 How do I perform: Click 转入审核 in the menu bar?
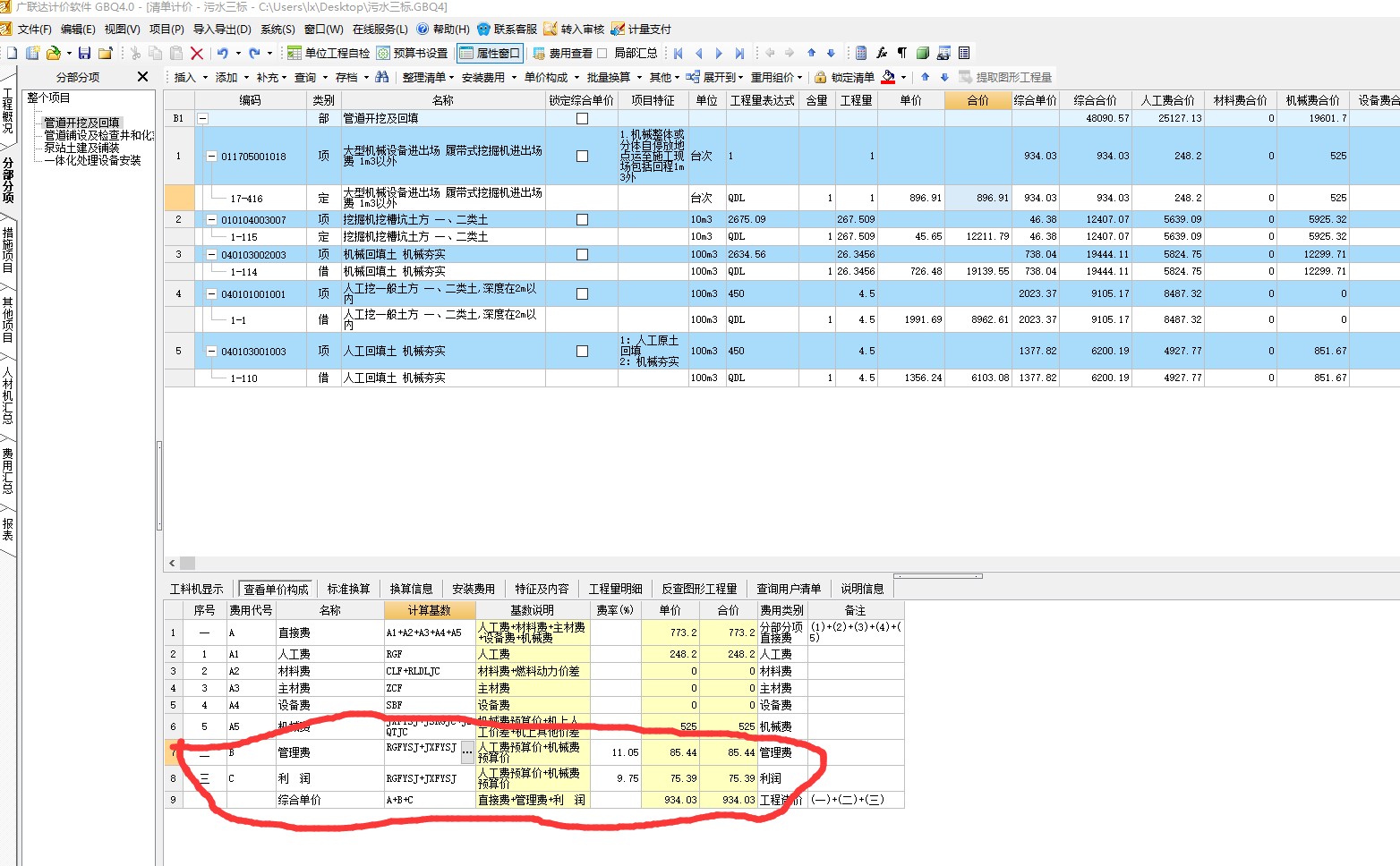coord(574,30)
